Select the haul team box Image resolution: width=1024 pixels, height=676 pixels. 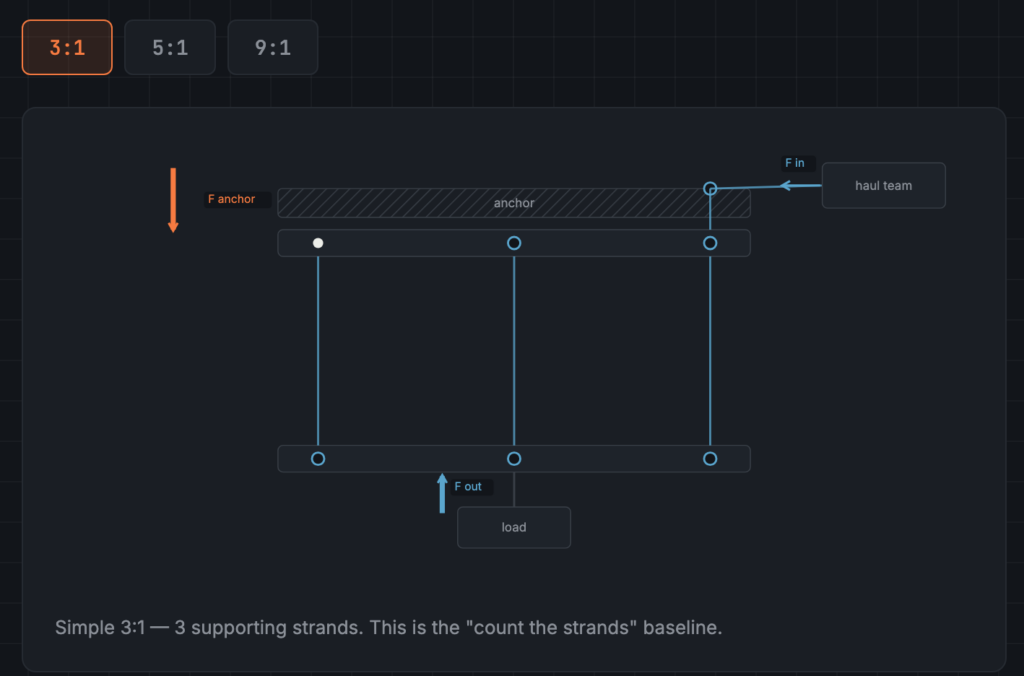pyautogui.click(x=884, y=185)
